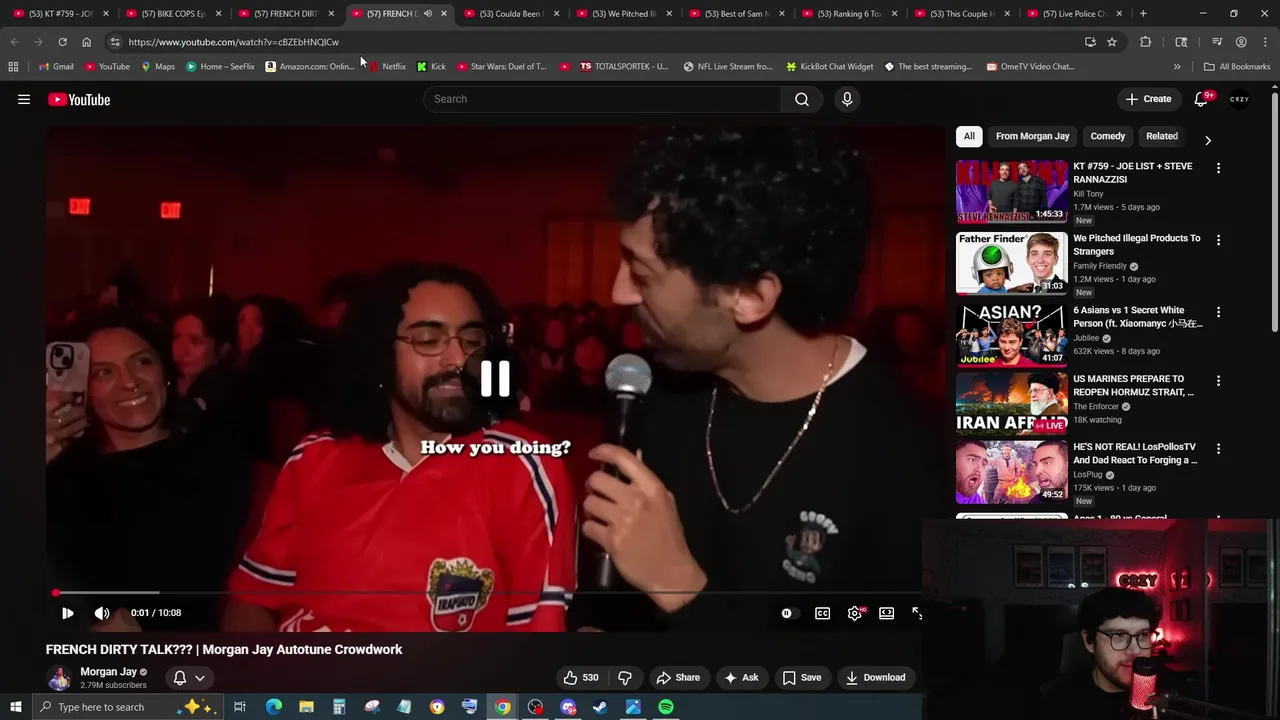The height and width of the screenshot is (720, 1280).
Task: Open YouTube notifications bell in header
Action: coord(1202,99)
